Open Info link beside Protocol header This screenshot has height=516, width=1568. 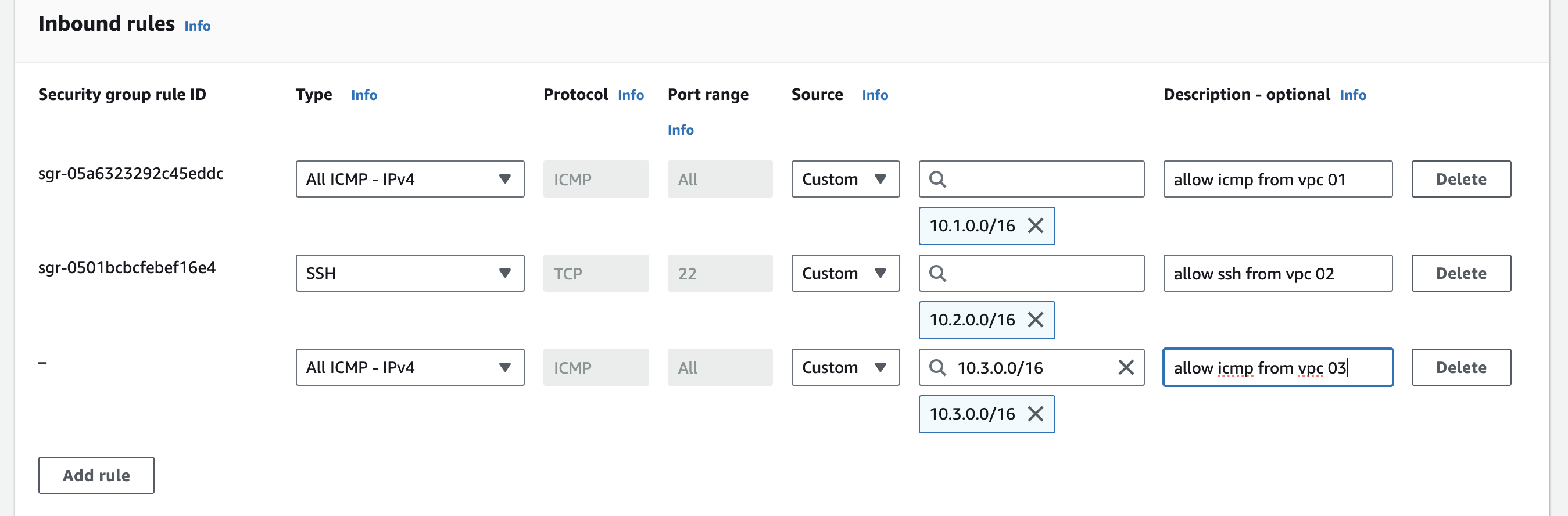[631, 95]
